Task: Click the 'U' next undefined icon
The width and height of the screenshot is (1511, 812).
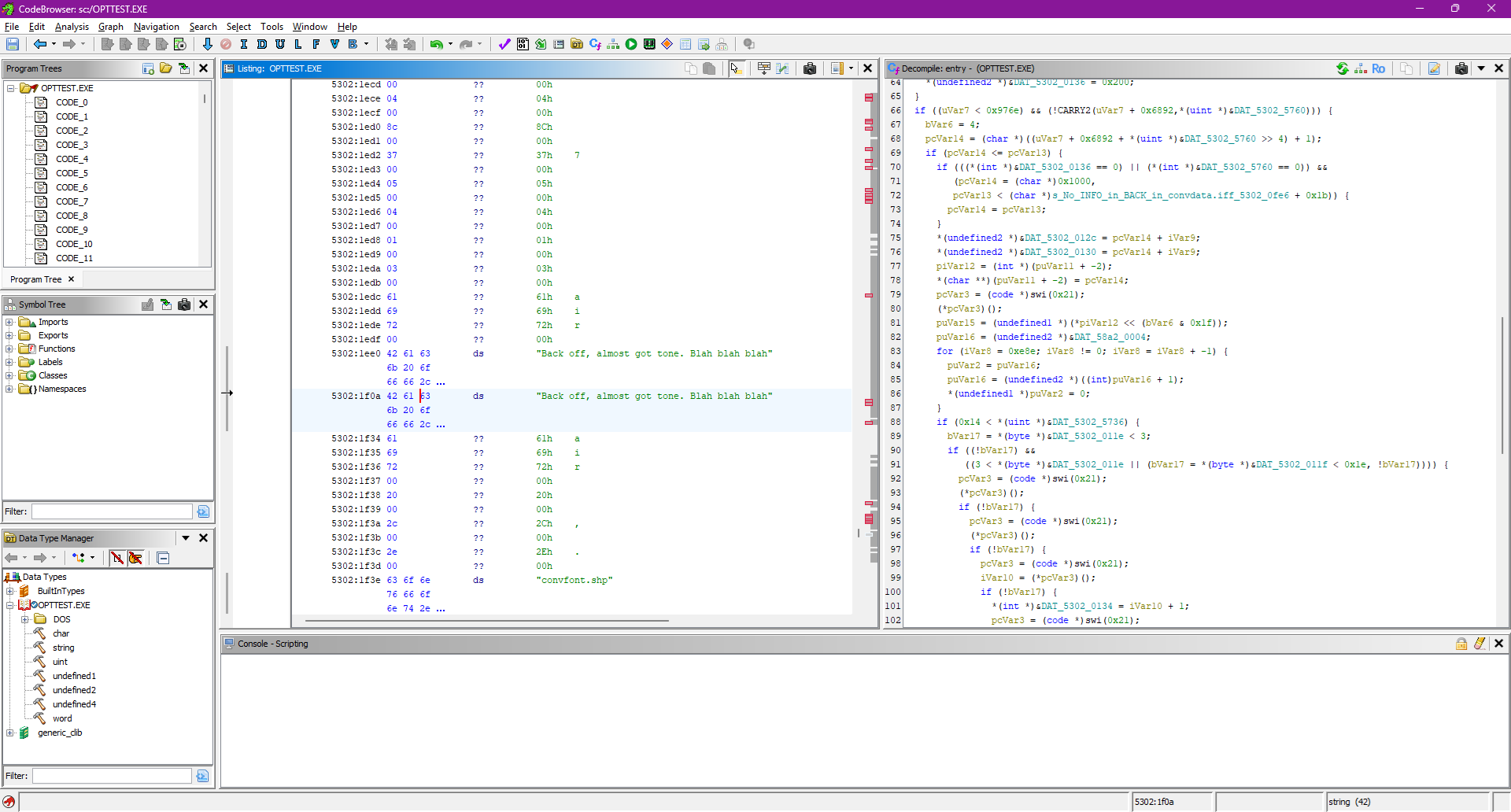Action: click(x=280, y=44)
